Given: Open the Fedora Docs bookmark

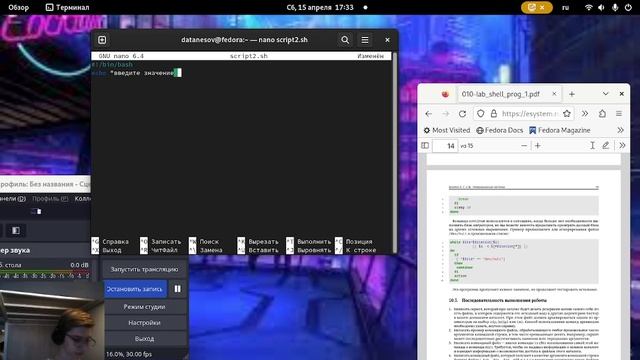Looking at the screenshot, I should pyautogui.click(x=500, y=130).
